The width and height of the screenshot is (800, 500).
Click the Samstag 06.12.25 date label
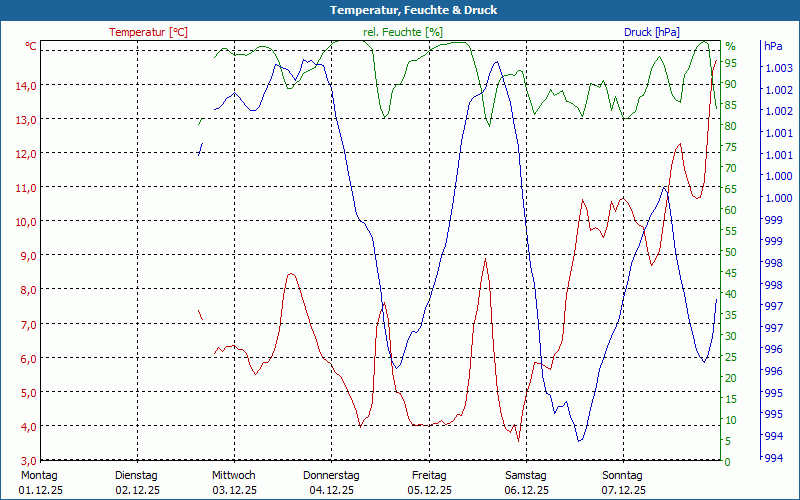click(526, 482)
